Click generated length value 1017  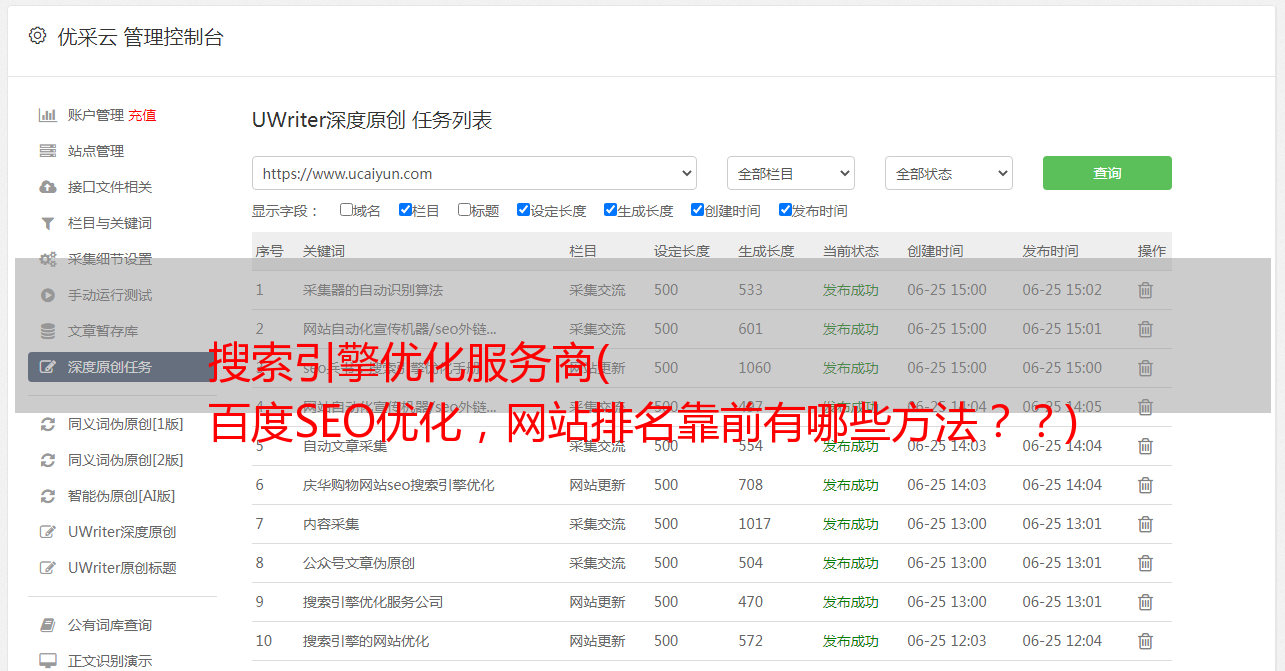(755, 524)
